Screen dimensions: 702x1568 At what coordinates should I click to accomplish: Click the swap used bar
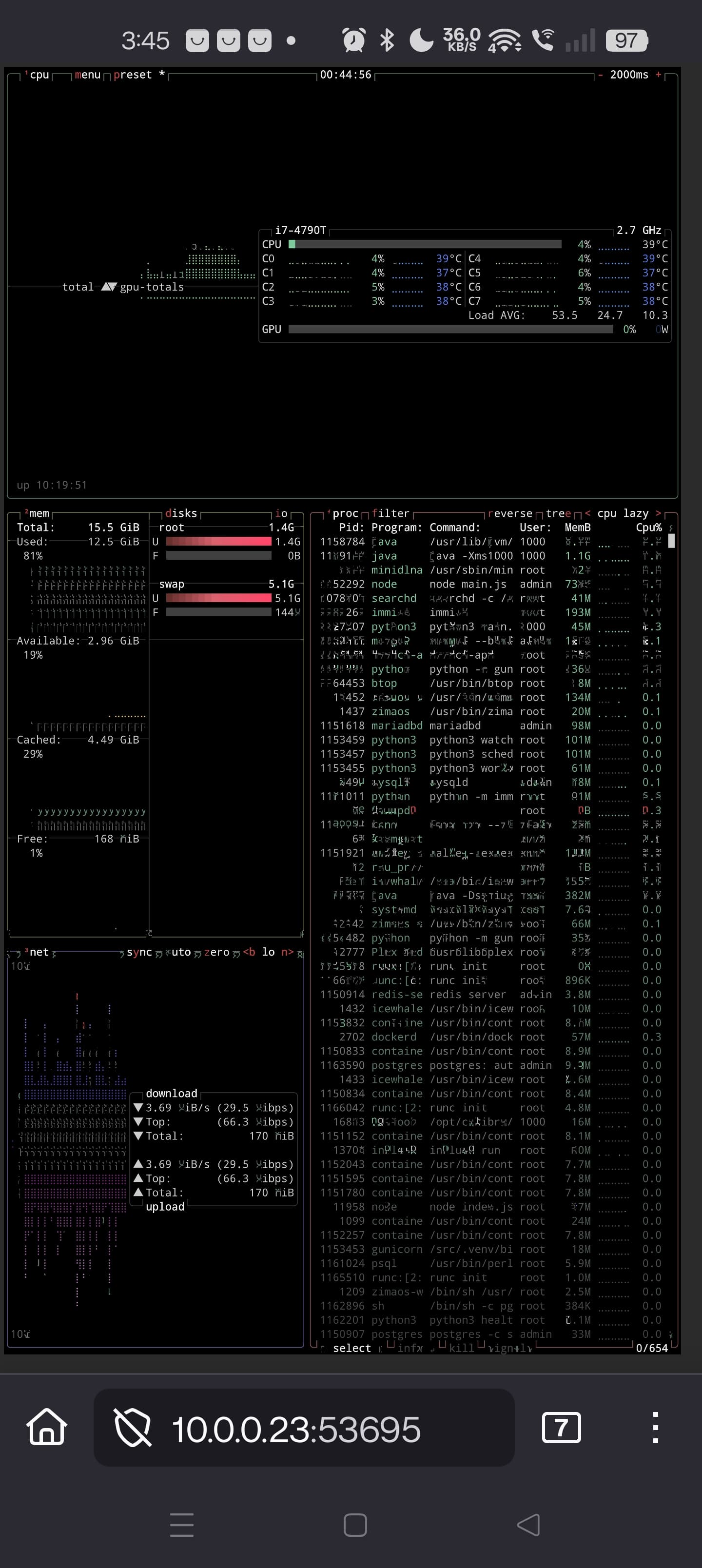(218, 598)
